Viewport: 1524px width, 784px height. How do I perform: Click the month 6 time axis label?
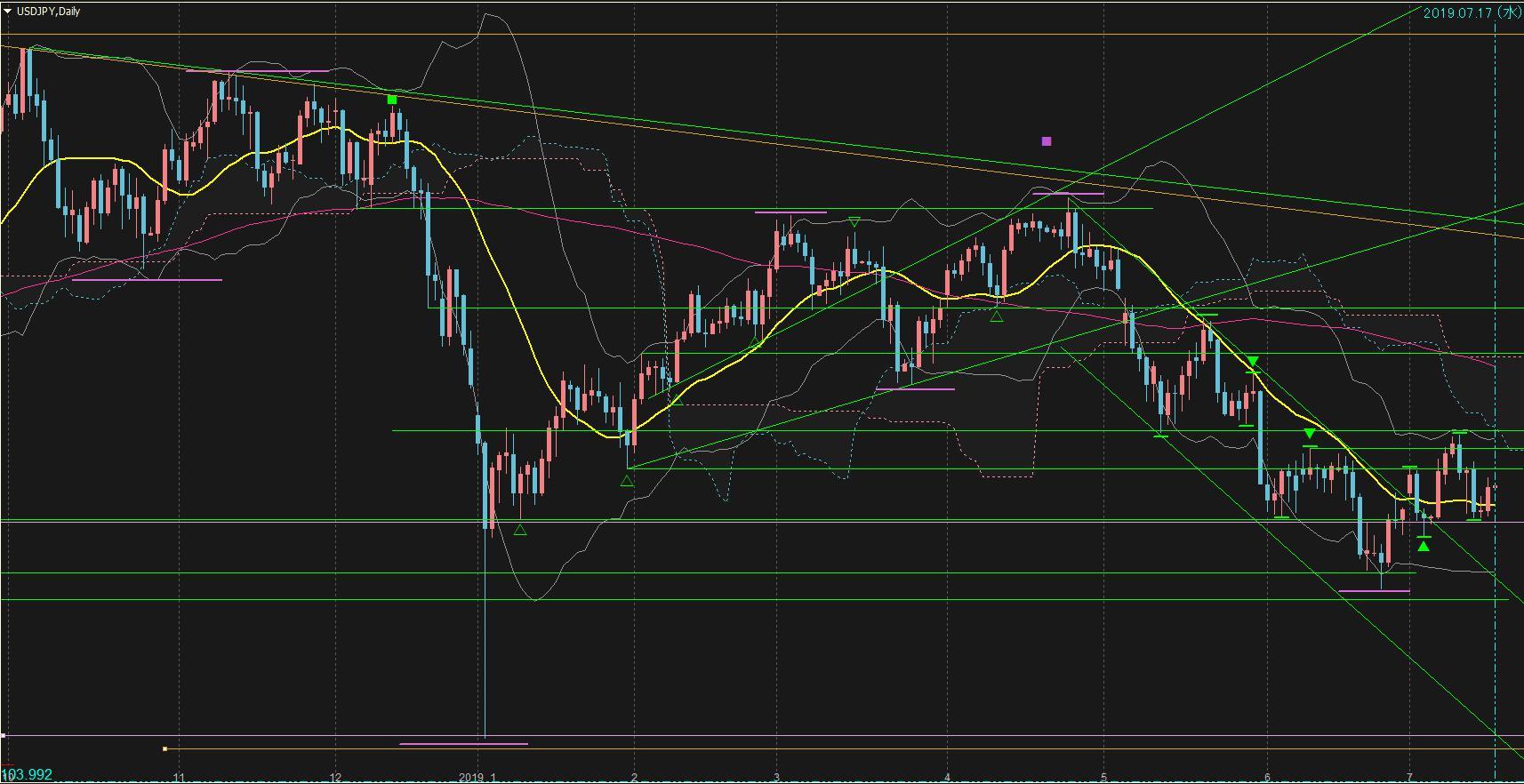pos(1267,778)
